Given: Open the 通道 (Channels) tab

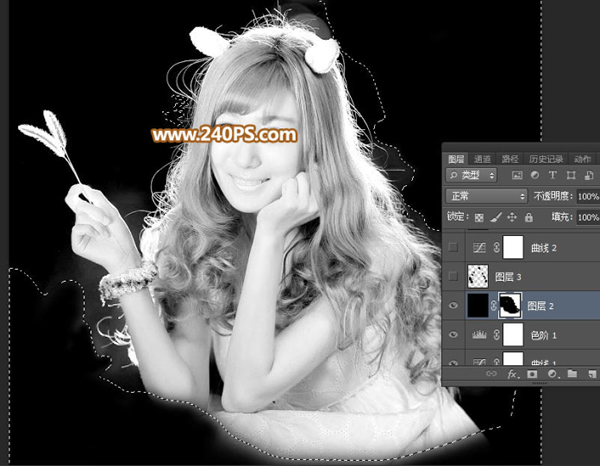Looking at the screenshot, I should coord(482,159).
